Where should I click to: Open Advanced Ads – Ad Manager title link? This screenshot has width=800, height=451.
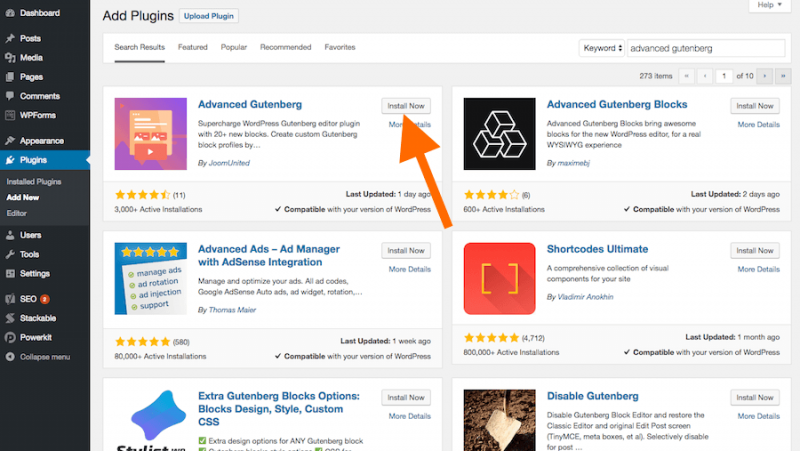(x=269, y=256)
